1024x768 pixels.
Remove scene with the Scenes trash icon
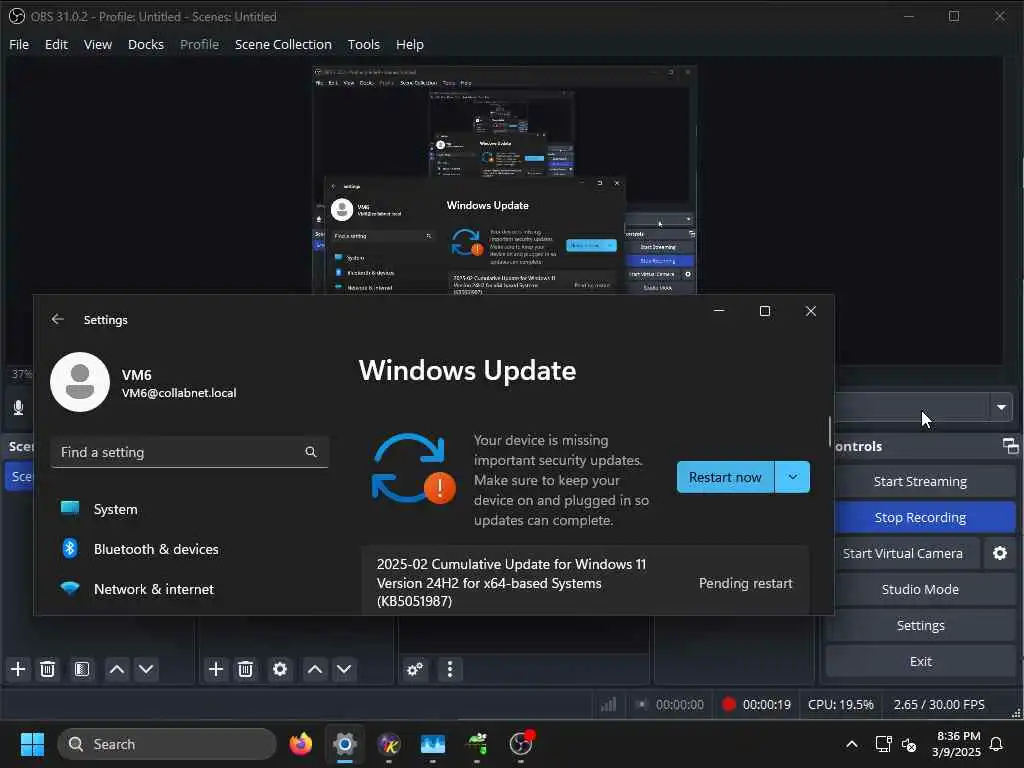coord(47,669)
